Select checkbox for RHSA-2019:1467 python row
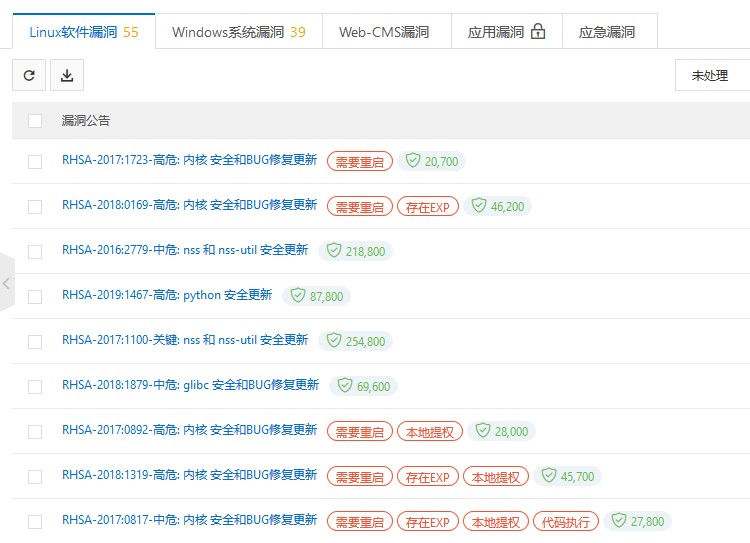This screenshot has width=750, height=543. [35, 297]
